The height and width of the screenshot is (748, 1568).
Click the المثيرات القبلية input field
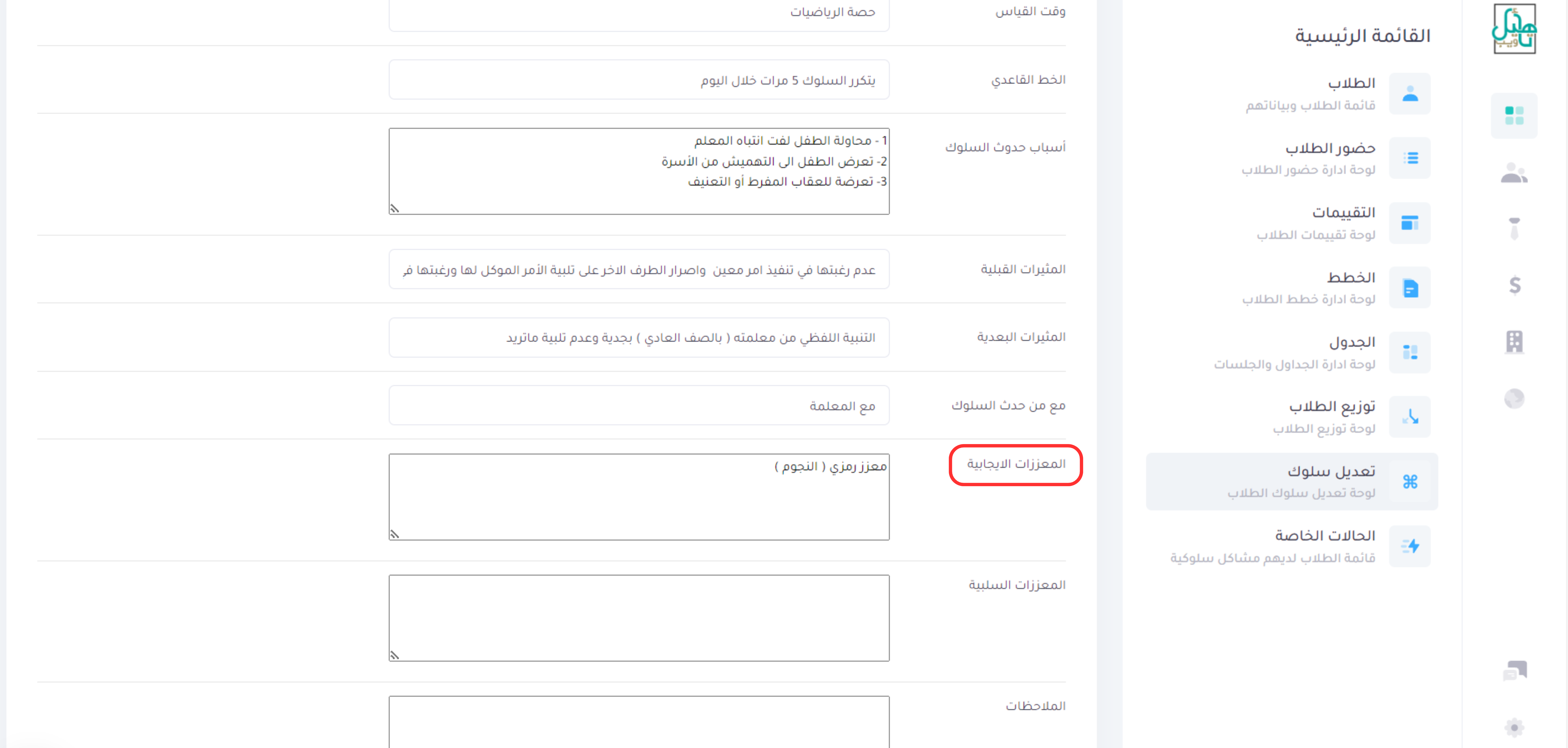tap(639, 270)
